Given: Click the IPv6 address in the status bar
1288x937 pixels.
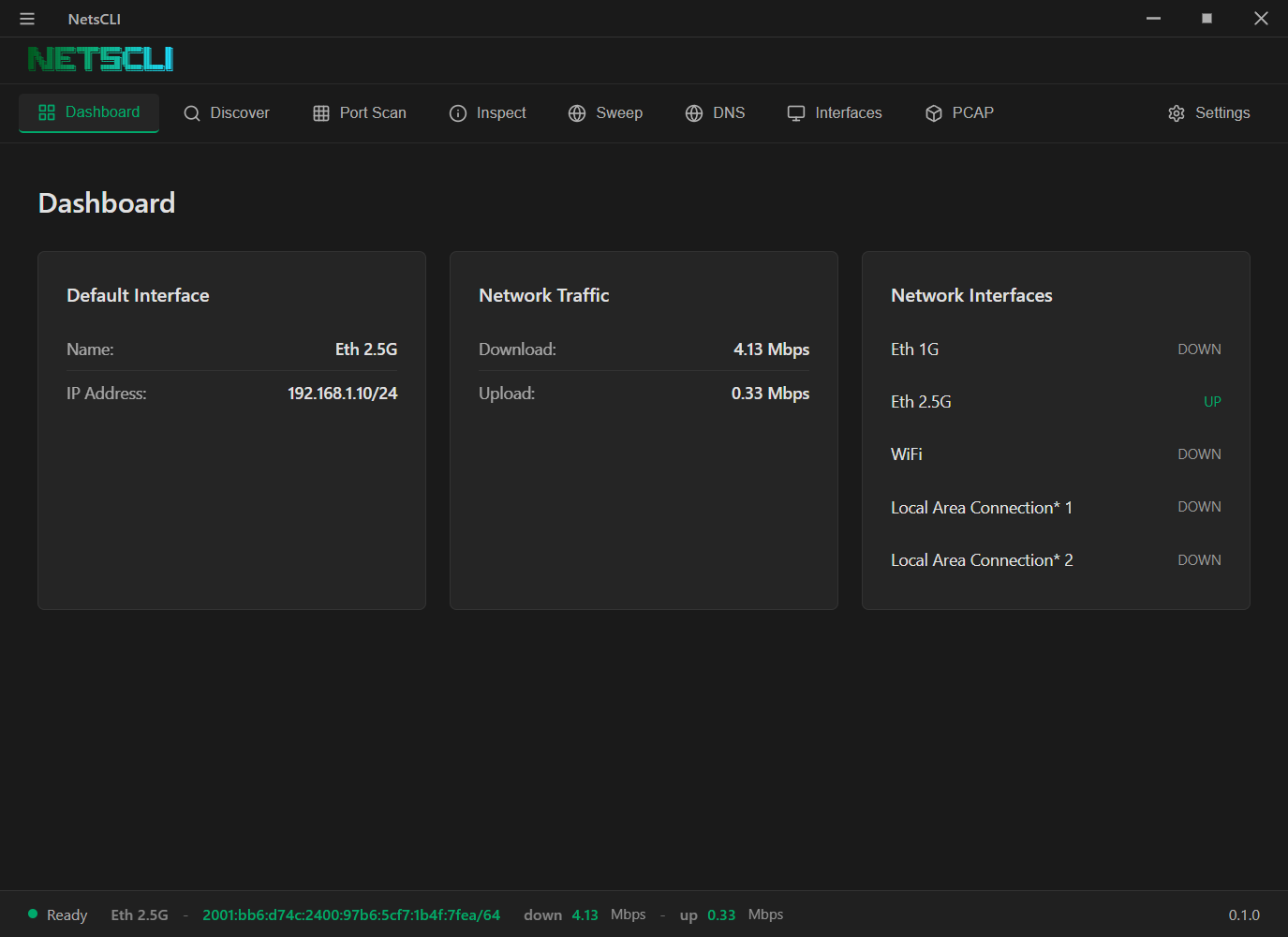Looking at the screenshot, I should pyautogui.click(x=350, y=915).
